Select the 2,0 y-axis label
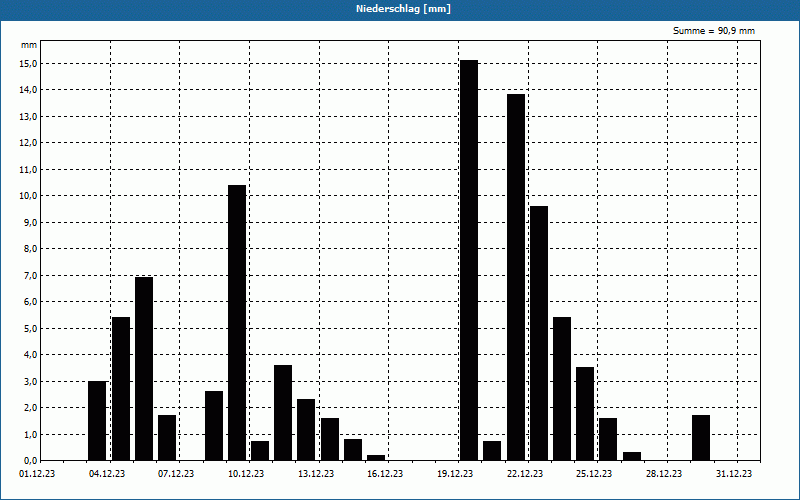The height and width of the screenshot is (500, 800). pos(29,408)
